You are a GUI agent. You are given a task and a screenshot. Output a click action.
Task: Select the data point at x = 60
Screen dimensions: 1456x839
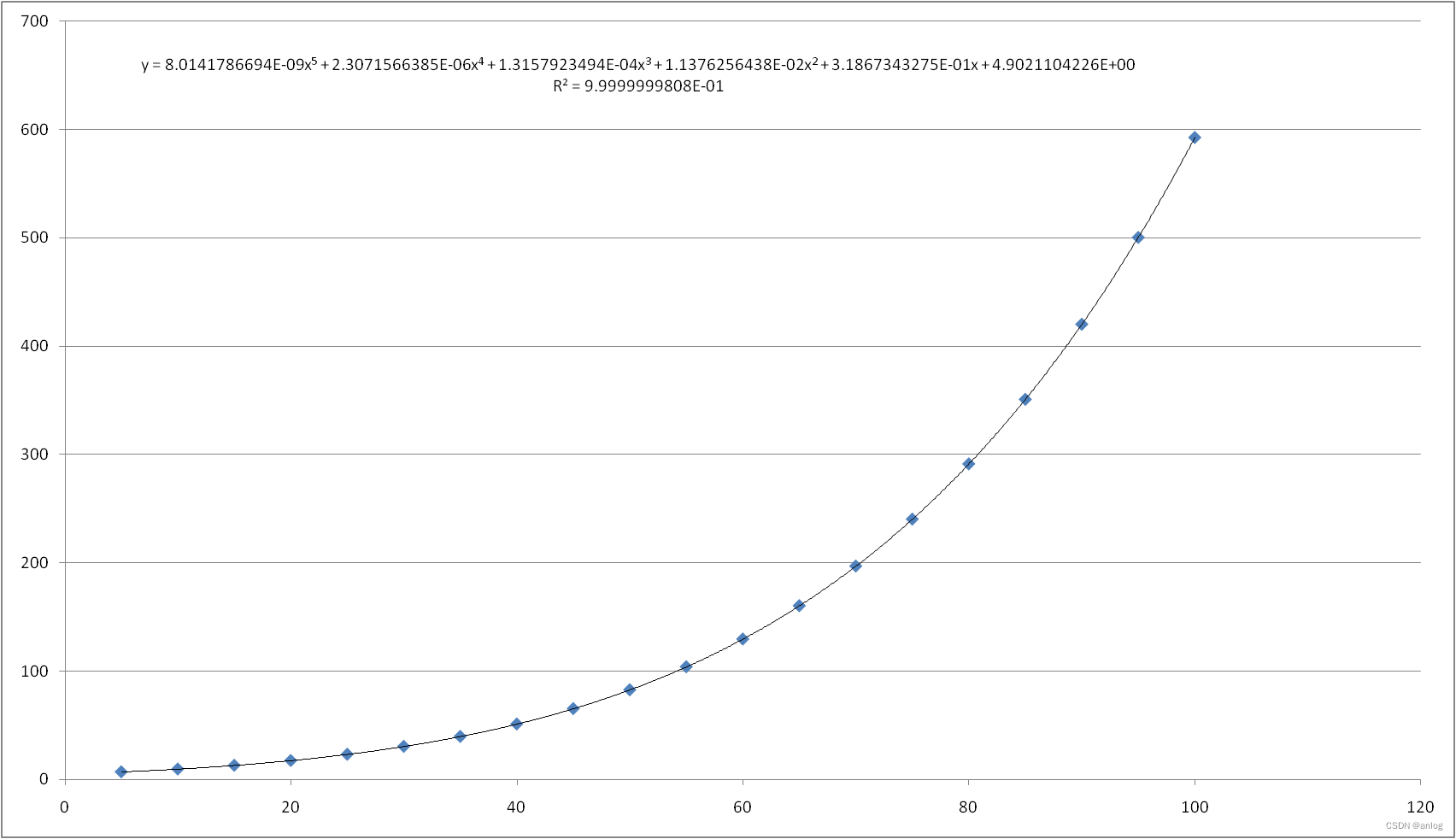743,639
